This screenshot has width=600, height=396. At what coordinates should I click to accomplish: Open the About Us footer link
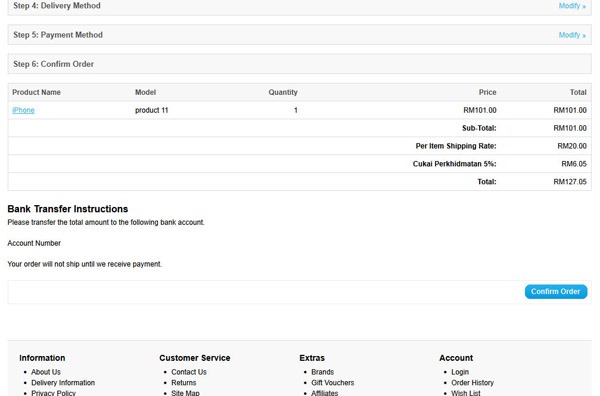pyautogui.click(x=46, y=372)
